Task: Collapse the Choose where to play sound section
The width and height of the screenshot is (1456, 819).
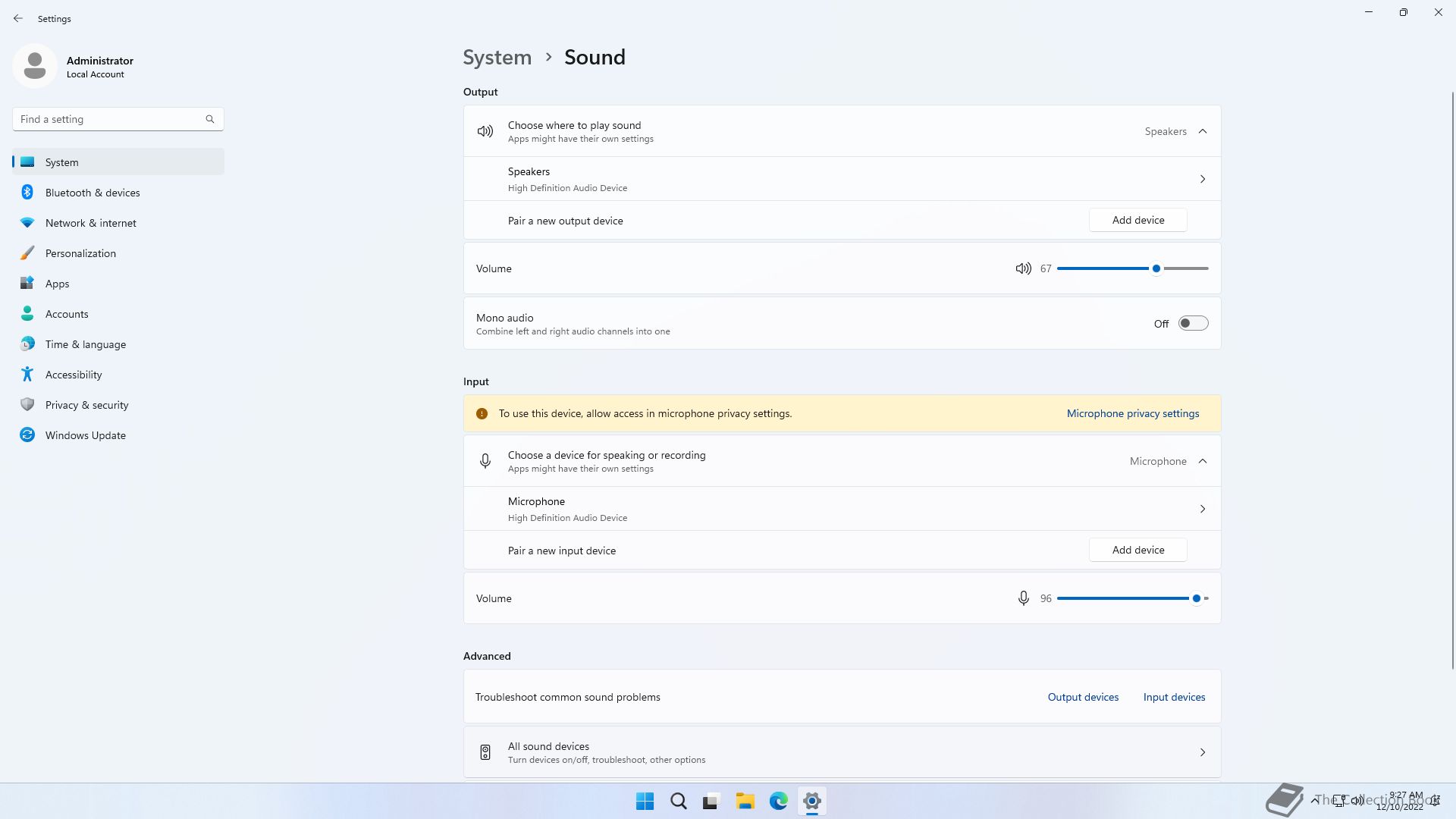Action: tap(1202, 131)
